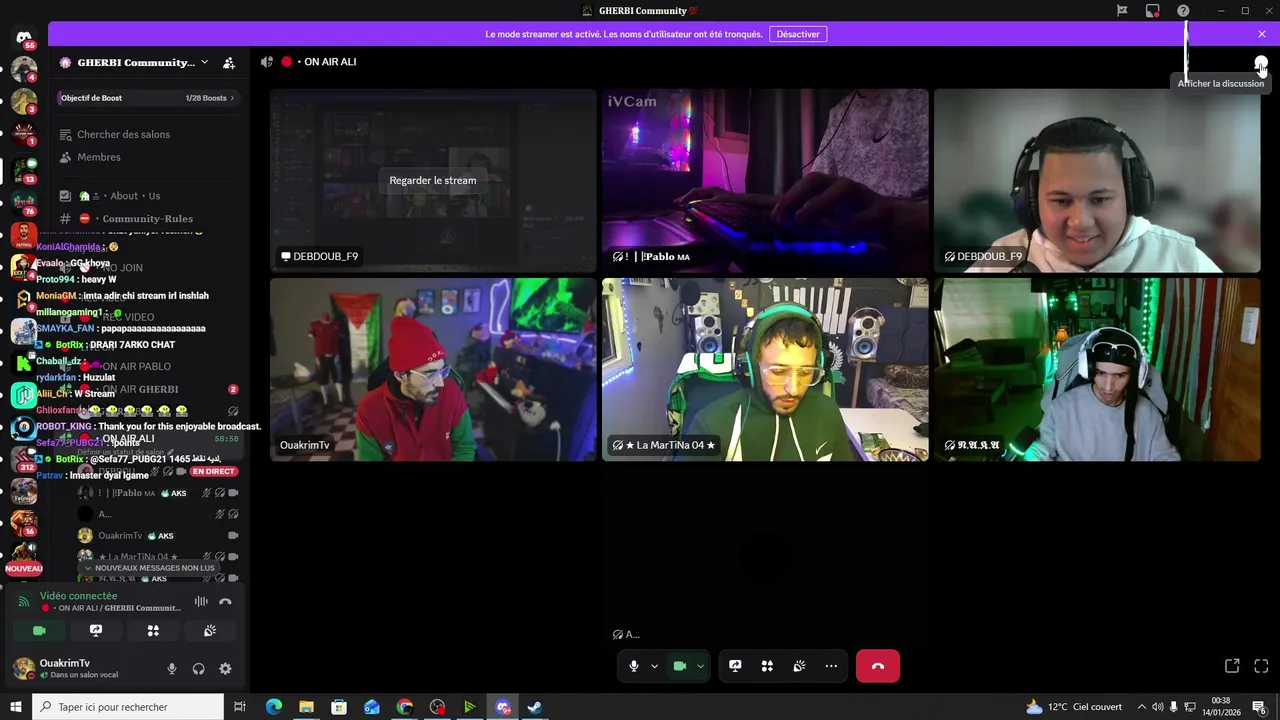Focus La MarTiNa 04 video tile
The height and width of the screenshot is (720, 1280).
pyautogui.click(x=765, y=369)
